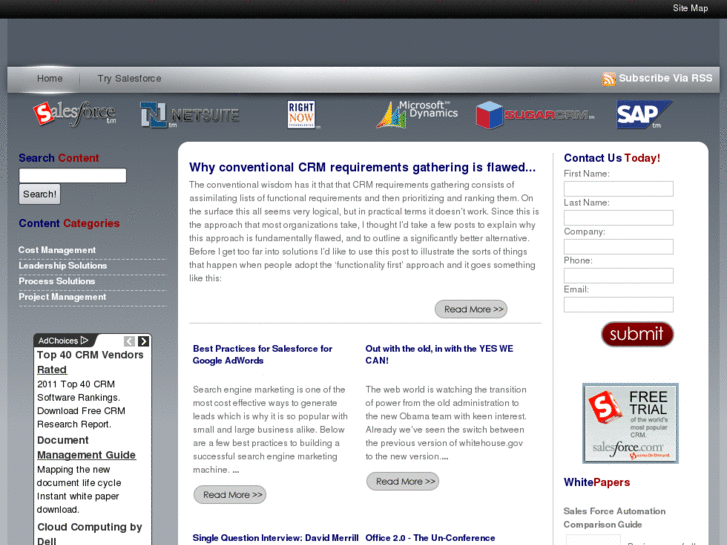Click the Search! button
Screen dimensions: 727x545
coord(39,194)
